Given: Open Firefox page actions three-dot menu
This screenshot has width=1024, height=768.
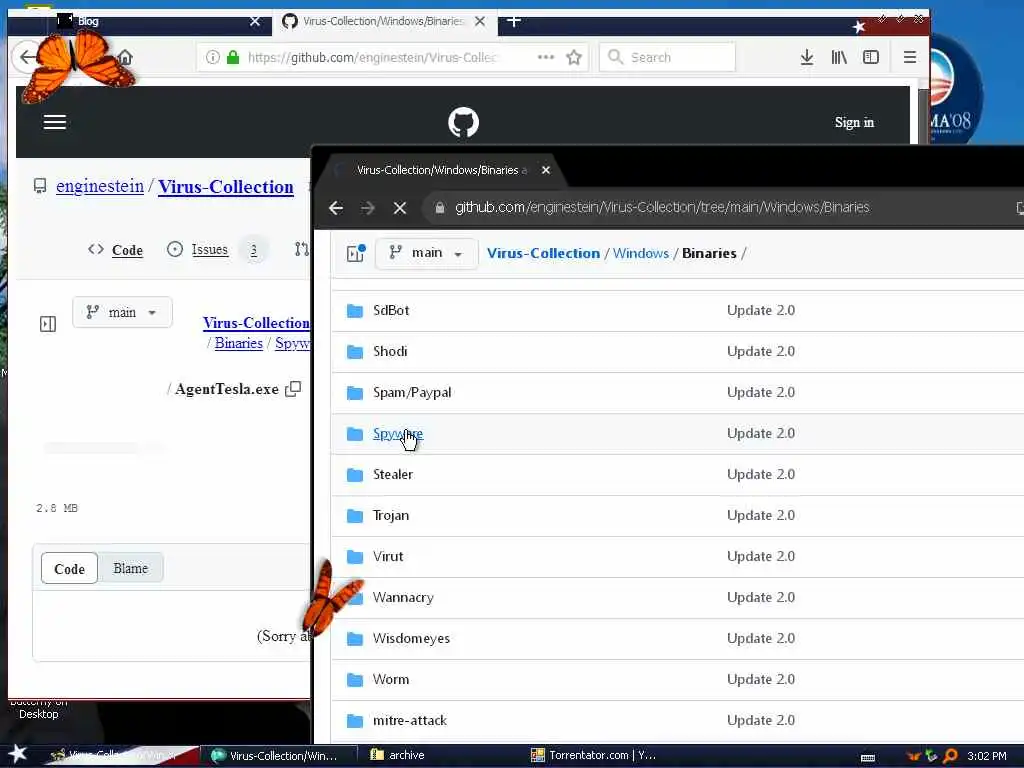Looking at the screenshot, I should [x=546, y=57].
